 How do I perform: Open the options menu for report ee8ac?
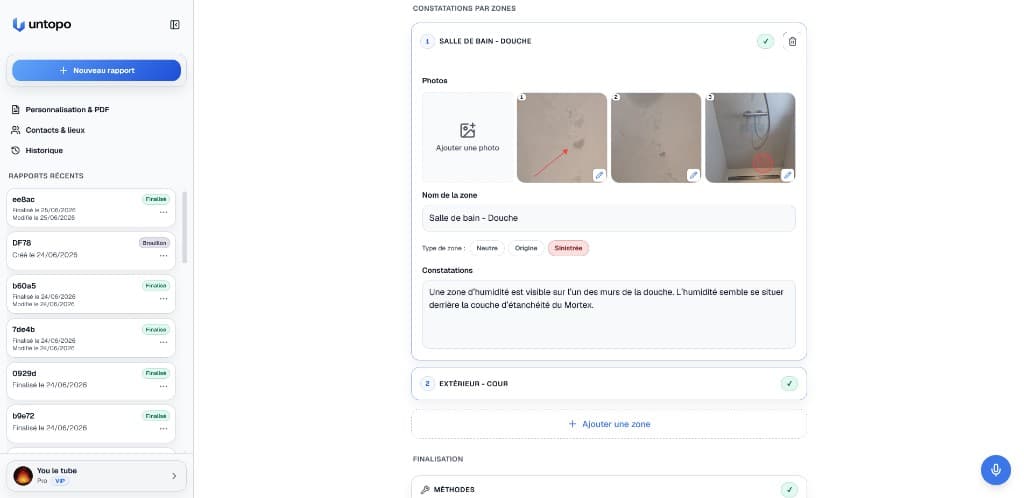pos(163,212)
